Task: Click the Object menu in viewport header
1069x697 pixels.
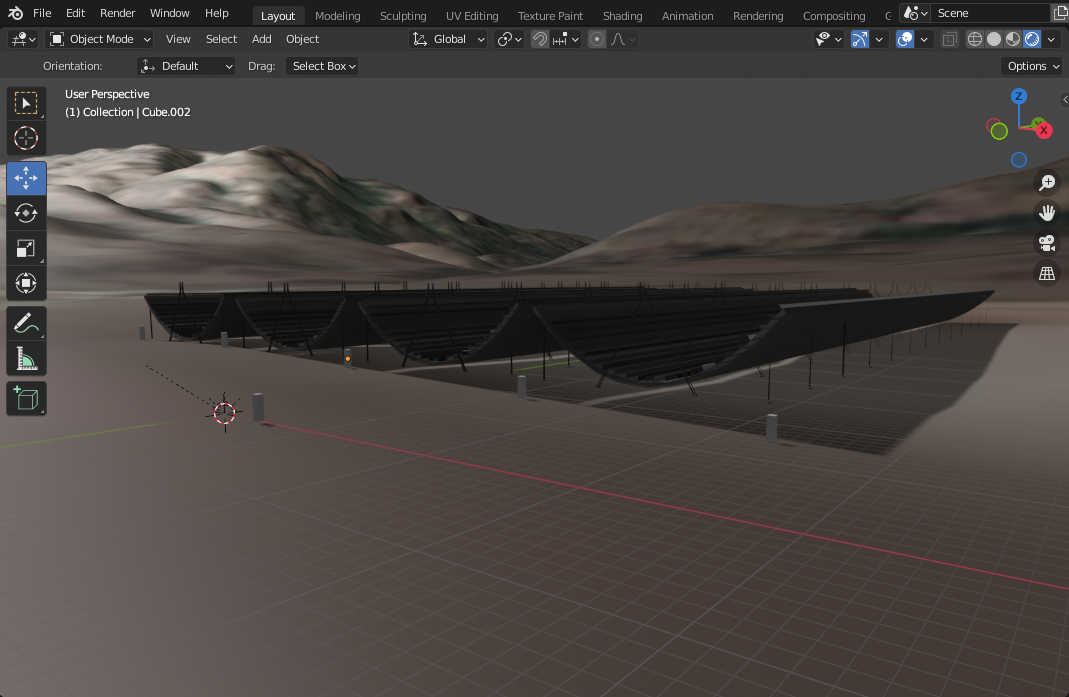Action: coord(302,39)
